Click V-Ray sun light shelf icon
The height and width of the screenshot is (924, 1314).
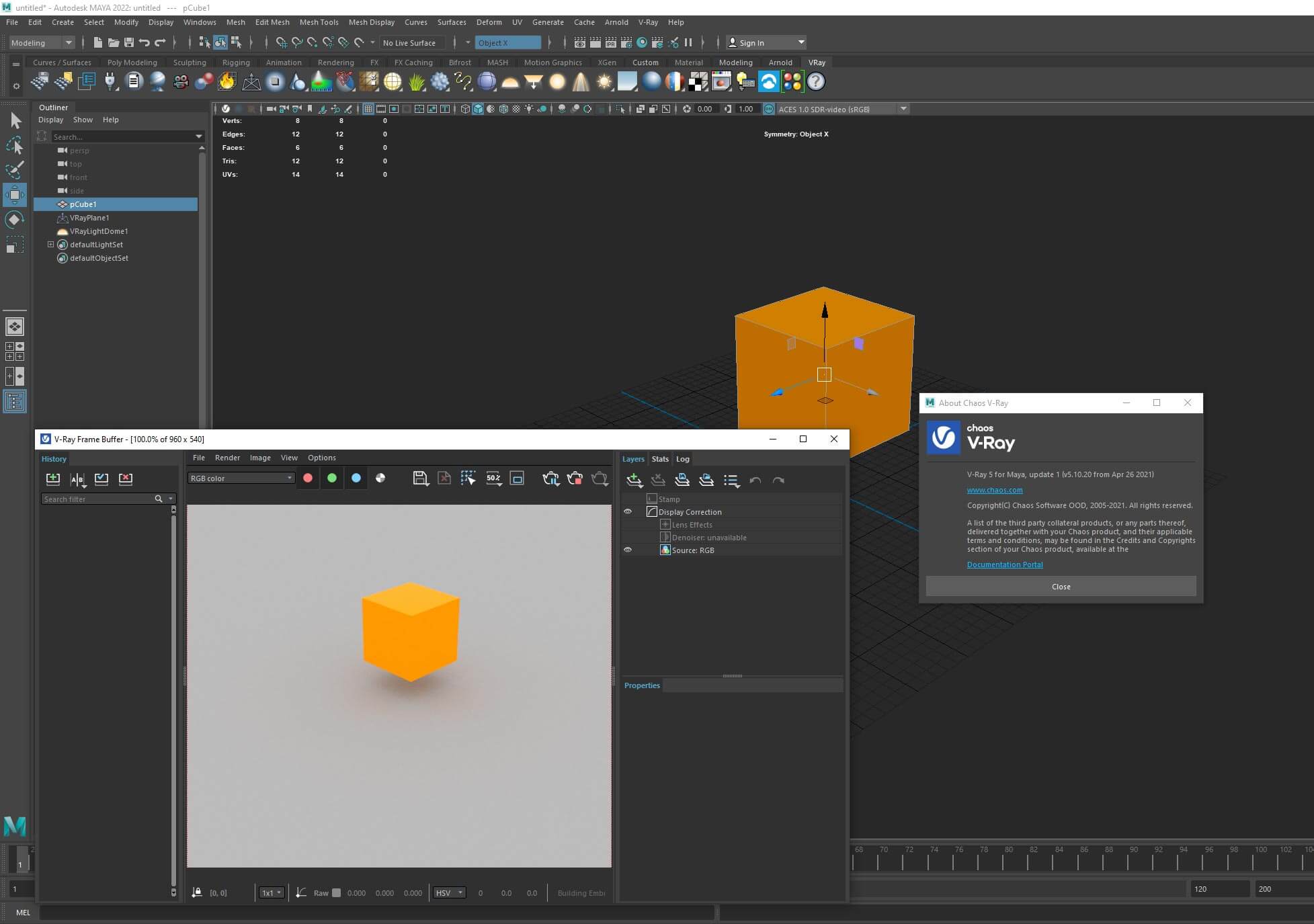604,82
